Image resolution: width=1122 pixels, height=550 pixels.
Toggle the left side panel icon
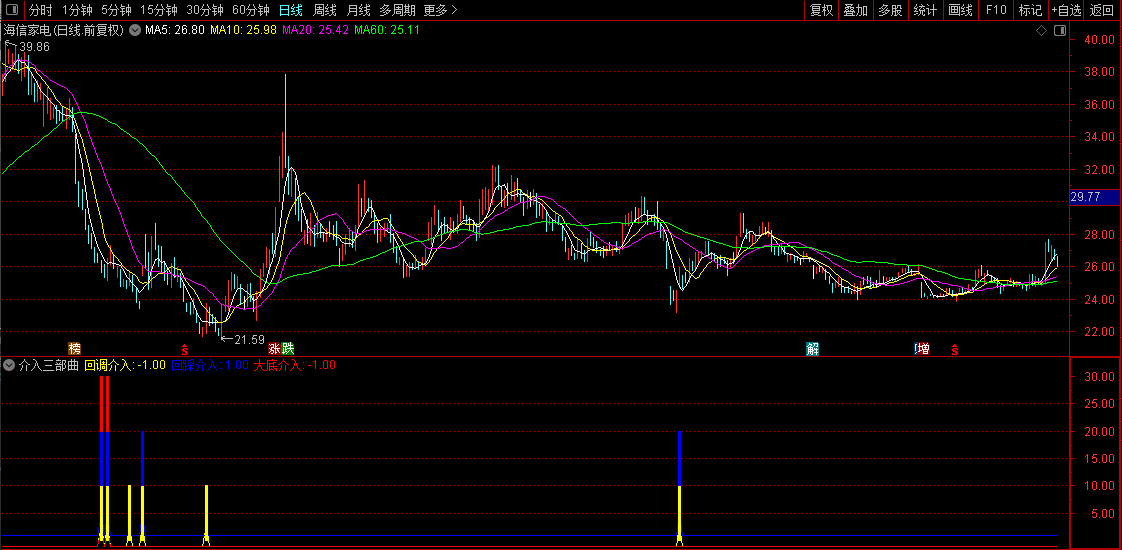pos(10,10)
